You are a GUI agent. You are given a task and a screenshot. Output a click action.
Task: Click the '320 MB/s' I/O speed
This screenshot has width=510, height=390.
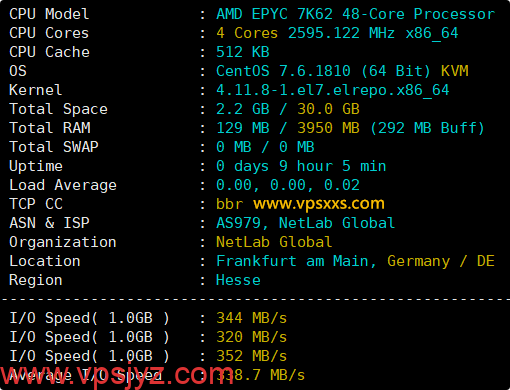(x=252, y=337)
